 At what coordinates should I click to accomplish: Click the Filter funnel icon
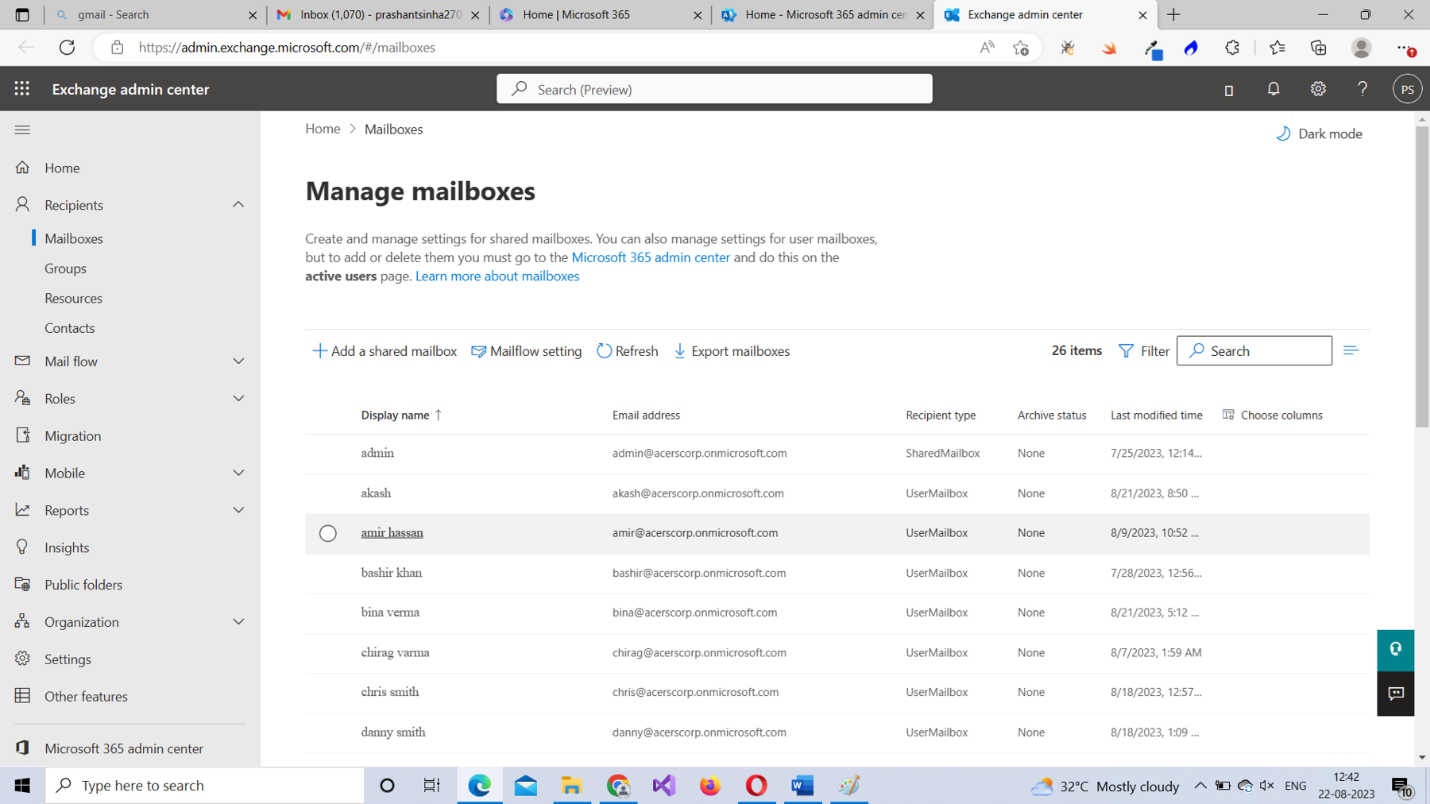coord(1126,351)
